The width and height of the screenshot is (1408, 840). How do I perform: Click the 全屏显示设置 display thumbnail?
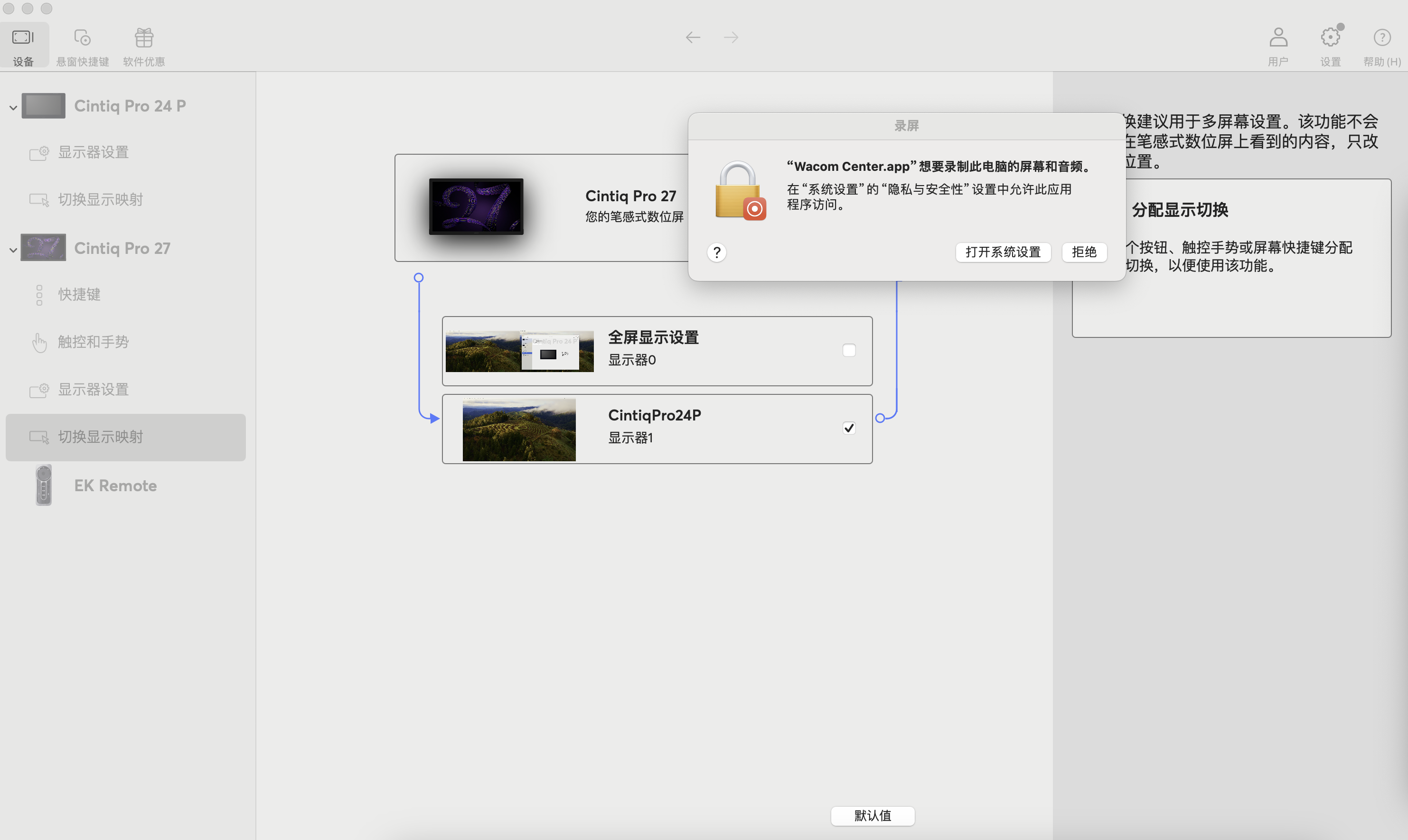519,351
